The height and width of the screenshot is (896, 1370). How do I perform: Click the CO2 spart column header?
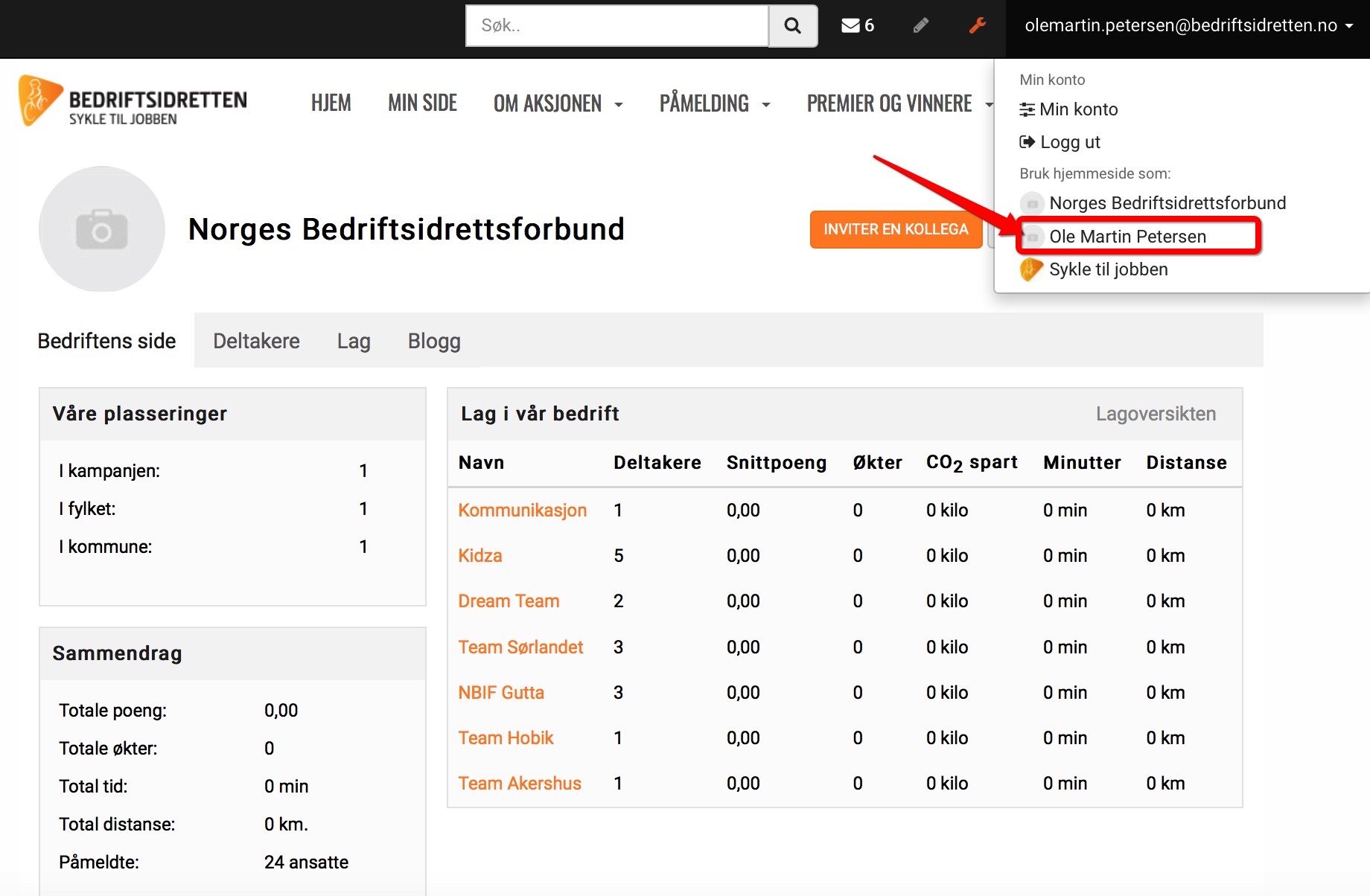(x=972, y=462)
